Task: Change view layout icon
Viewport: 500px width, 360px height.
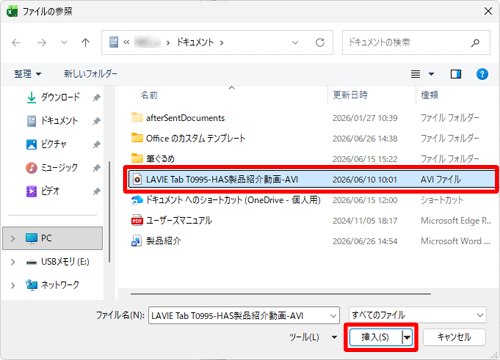Action: point(415,74)
